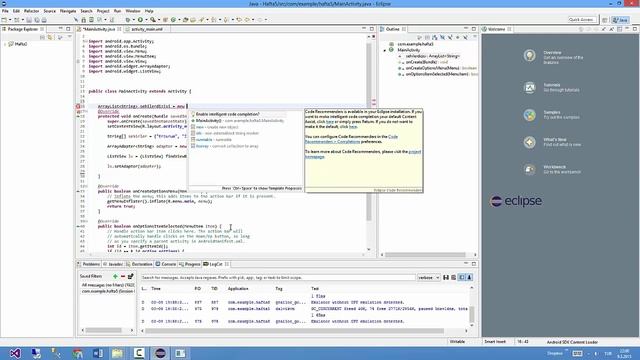Toggle LogCat saved filters view display

click(x=462, y=278)
